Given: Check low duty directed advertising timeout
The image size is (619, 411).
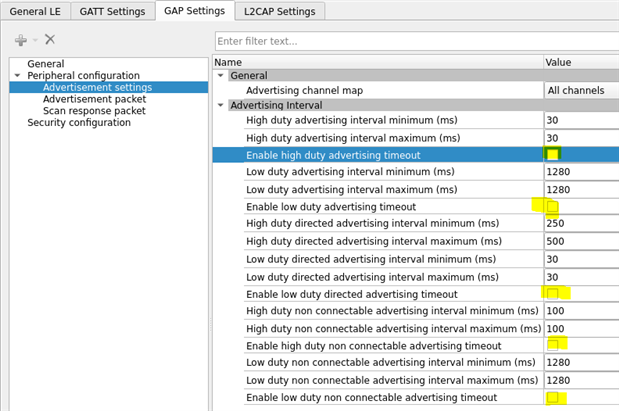Looking at the screenshot, I should (x=552, y=293).
